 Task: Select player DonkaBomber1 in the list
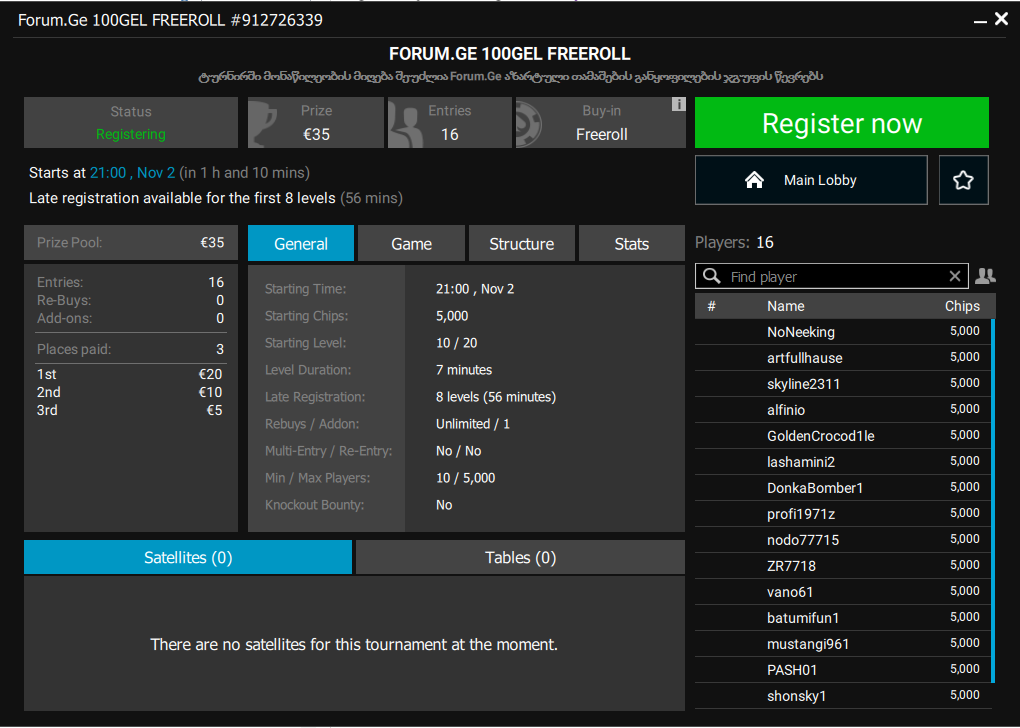coord(842,488)
